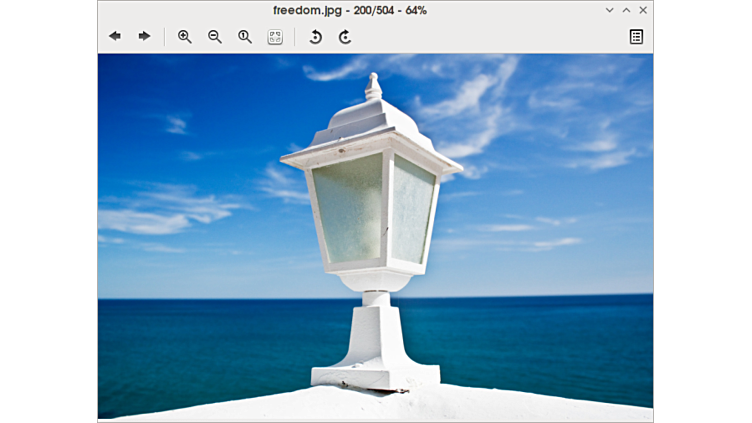Fit image to window size
This screenshot has height=423, width=752.
click(275, 36)
